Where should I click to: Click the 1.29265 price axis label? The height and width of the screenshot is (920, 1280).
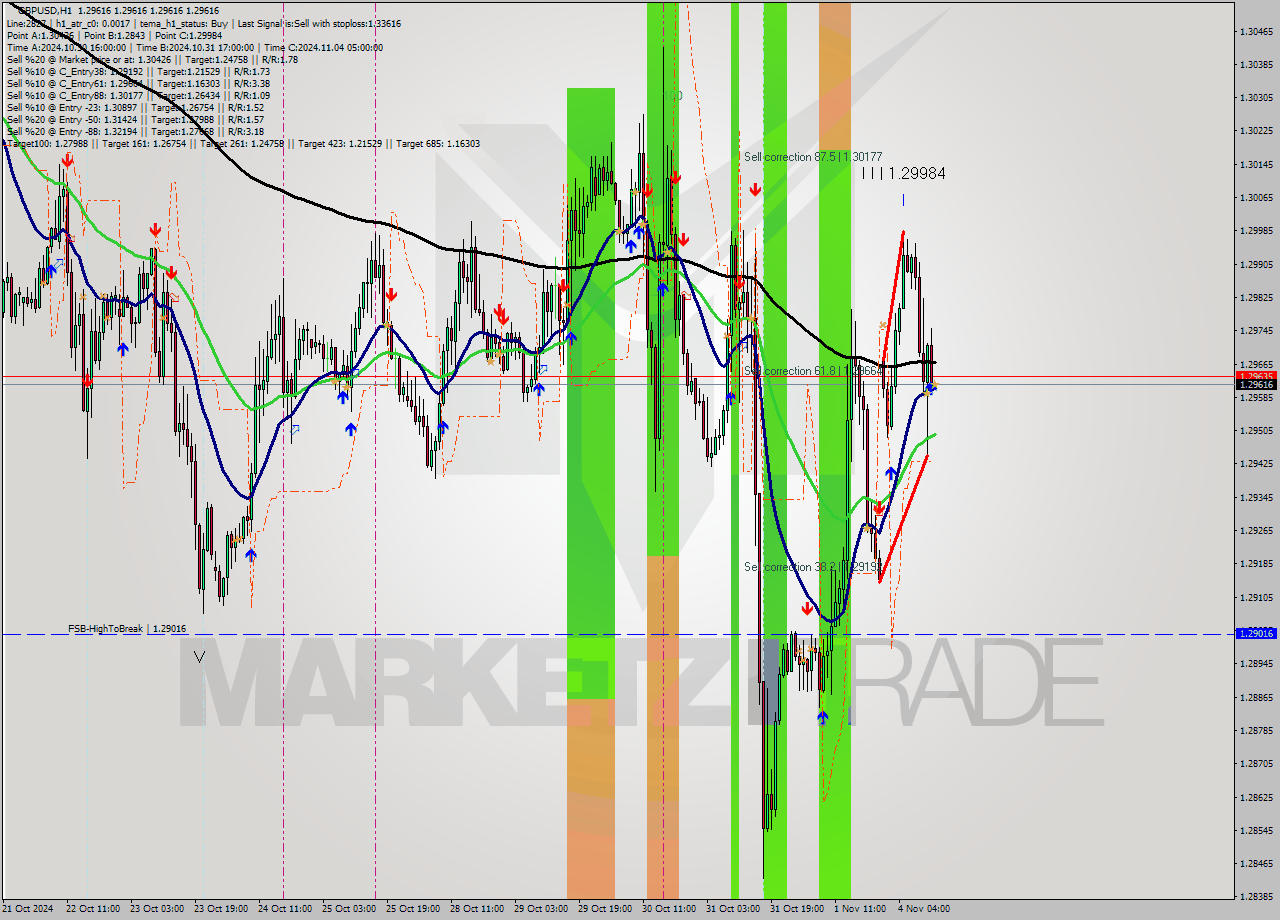click(1256, 531)
